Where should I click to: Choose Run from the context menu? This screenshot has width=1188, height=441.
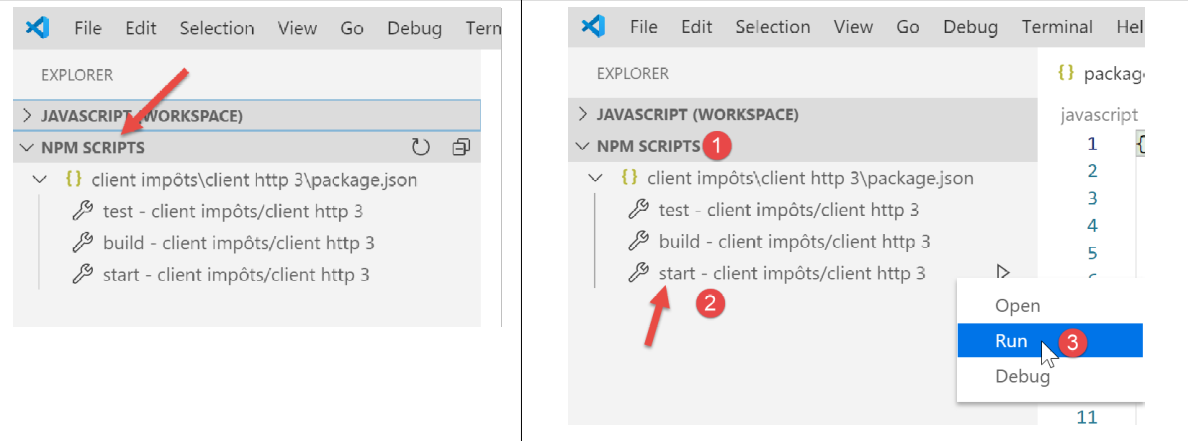tap(1011, 341)
